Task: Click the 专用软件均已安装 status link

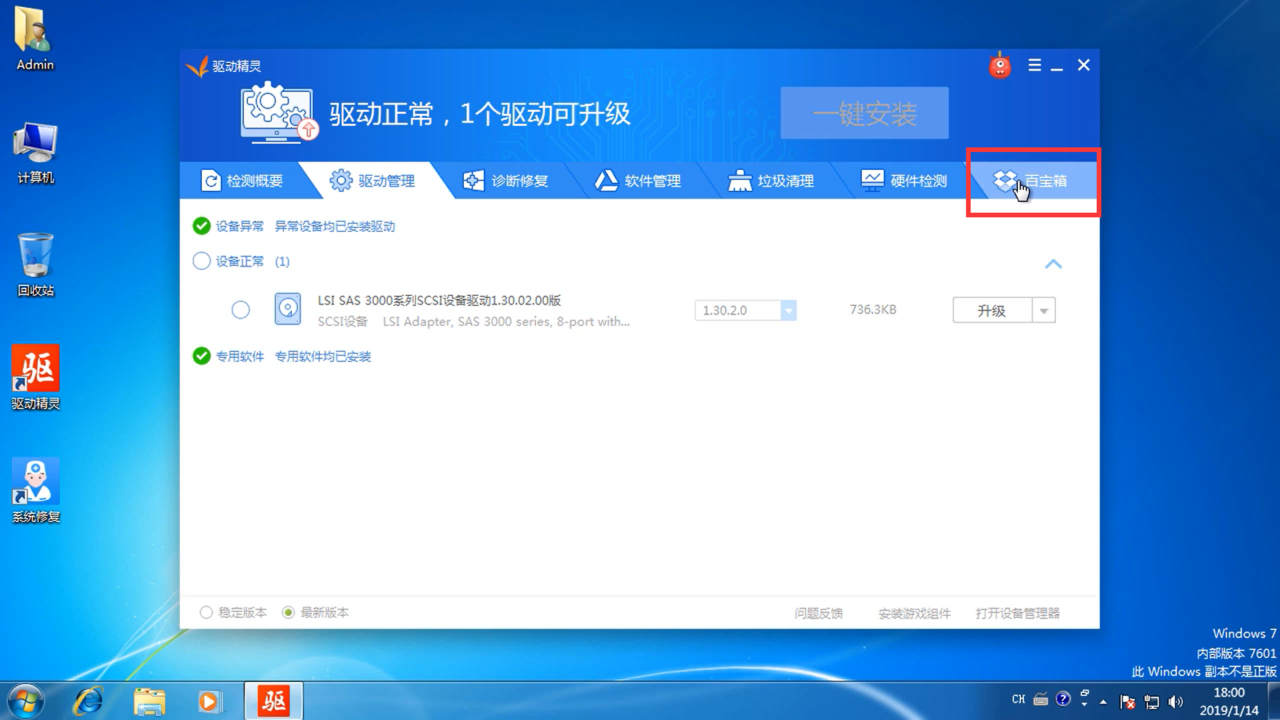Action: click(x=323, y=357)
